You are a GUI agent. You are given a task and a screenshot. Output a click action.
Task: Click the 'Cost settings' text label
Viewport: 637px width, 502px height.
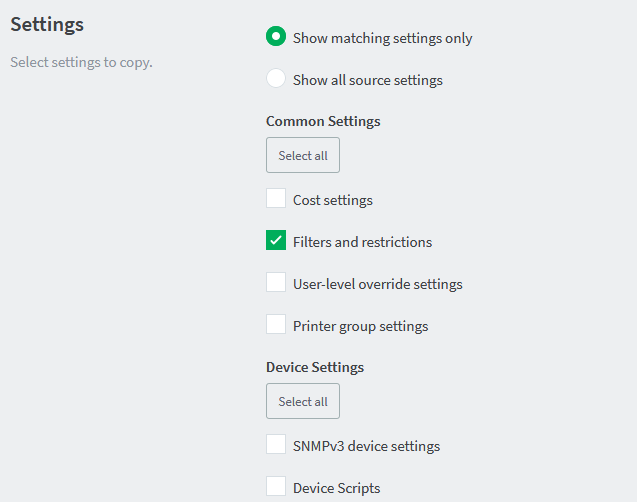333,200
